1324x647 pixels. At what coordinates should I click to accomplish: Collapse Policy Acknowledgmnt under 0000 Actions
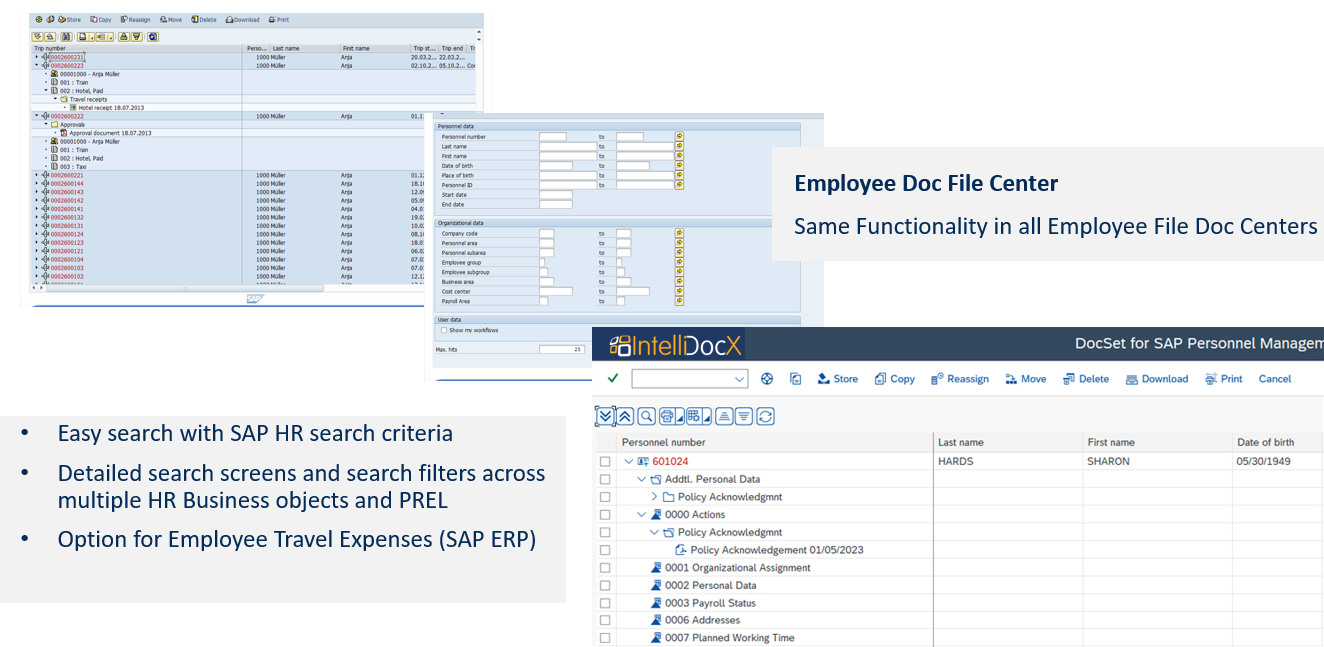point(655,532)
